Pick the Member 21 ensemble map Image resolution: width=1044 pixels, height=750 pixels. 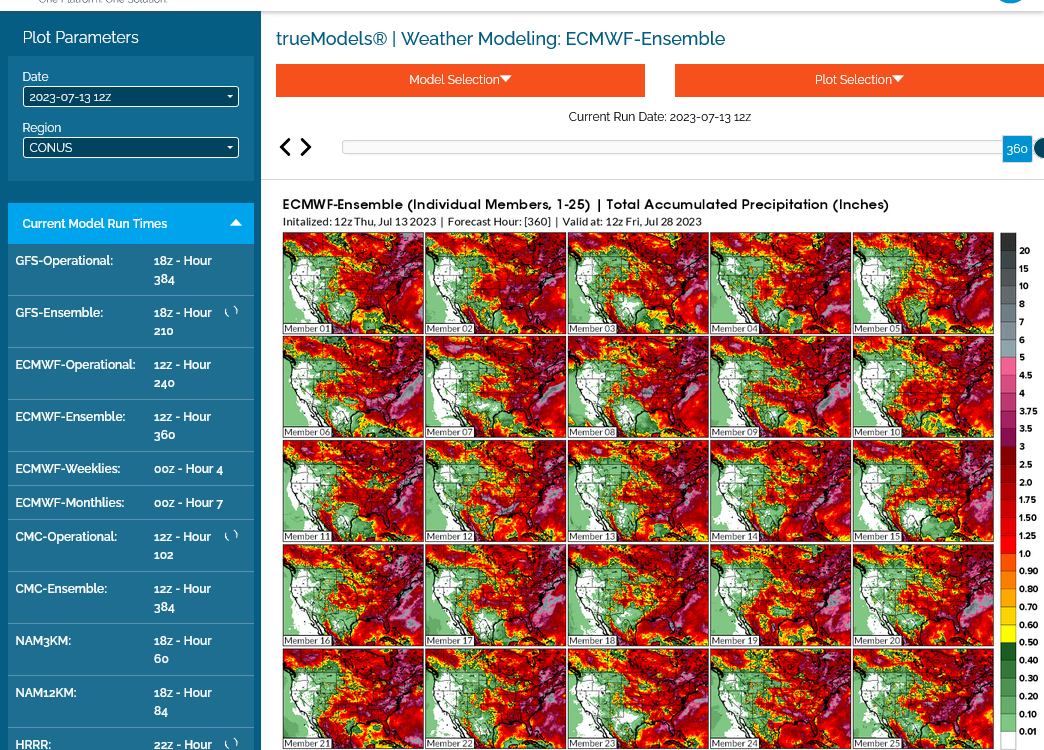coord(353,699)
